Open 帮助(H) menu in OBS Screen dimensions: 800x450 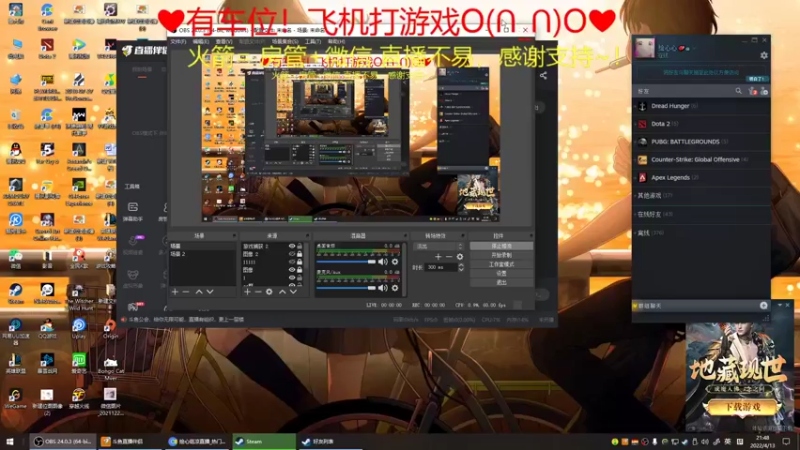pos(336,41)
